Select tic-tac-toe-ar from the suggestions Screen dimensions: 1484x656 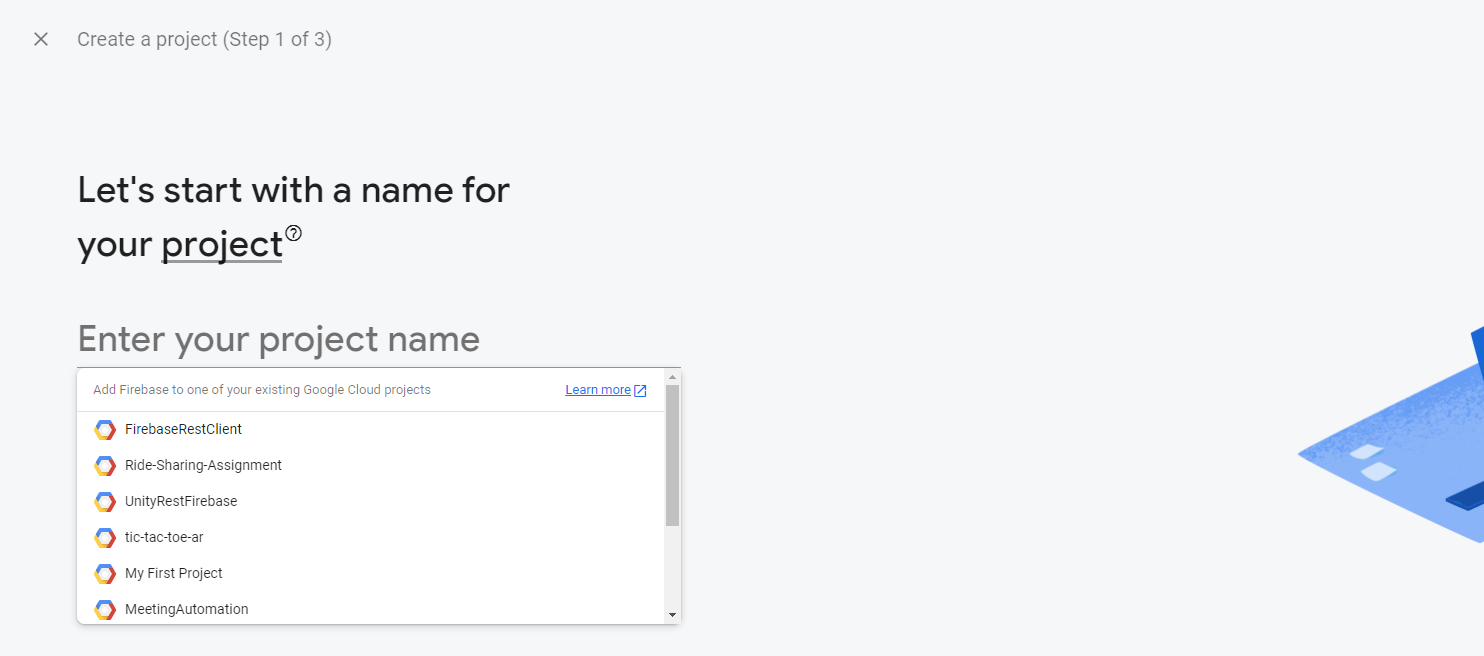[165, 537]
